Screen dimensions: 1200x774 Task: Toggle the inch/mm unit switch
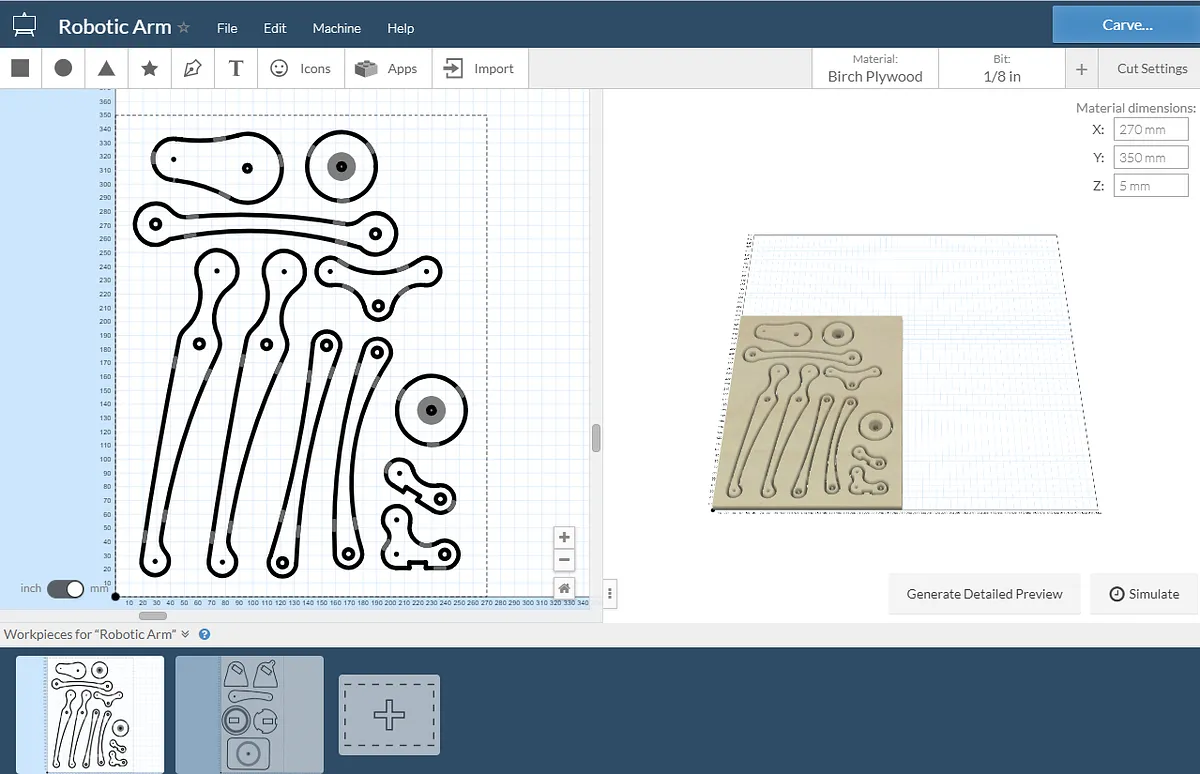click(x=66, y=588)
